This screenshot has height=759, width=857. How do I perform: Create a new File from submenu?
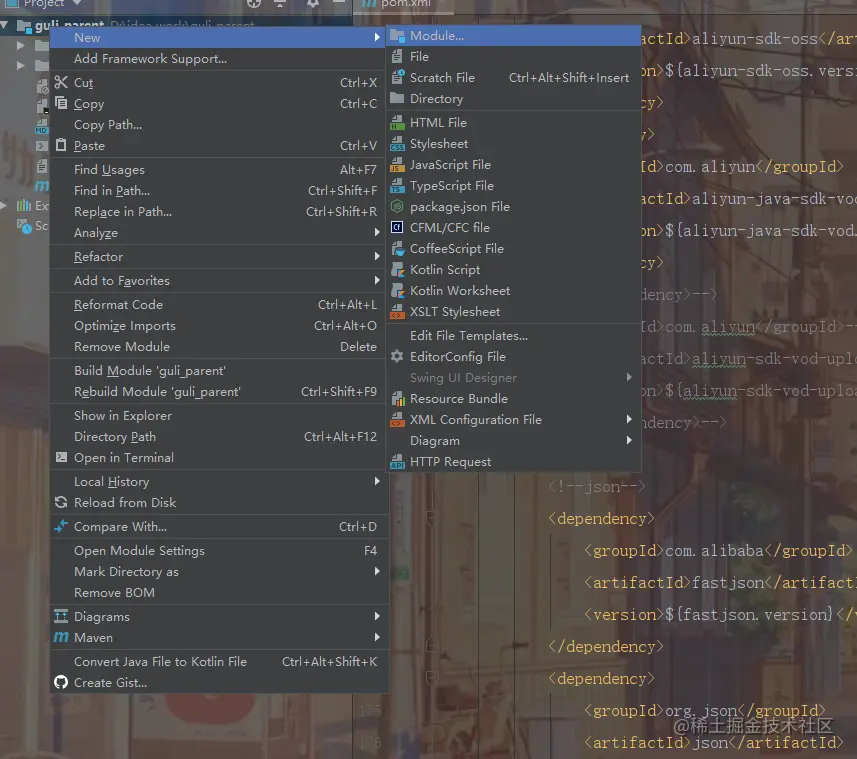pos(513,57)
